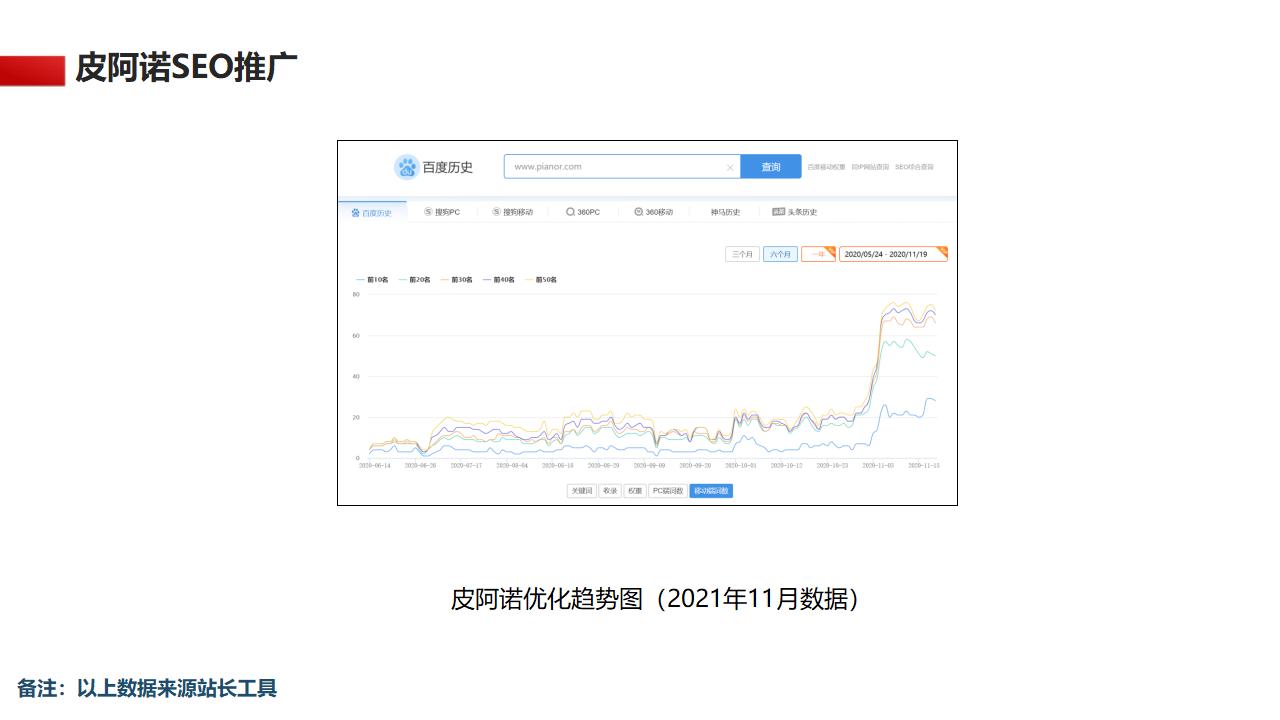The width and height of the screenshot is (1280, 720).
Task: Open the 同IP网站查询 link
Action: pyautogui.click(x=870, y=167)
